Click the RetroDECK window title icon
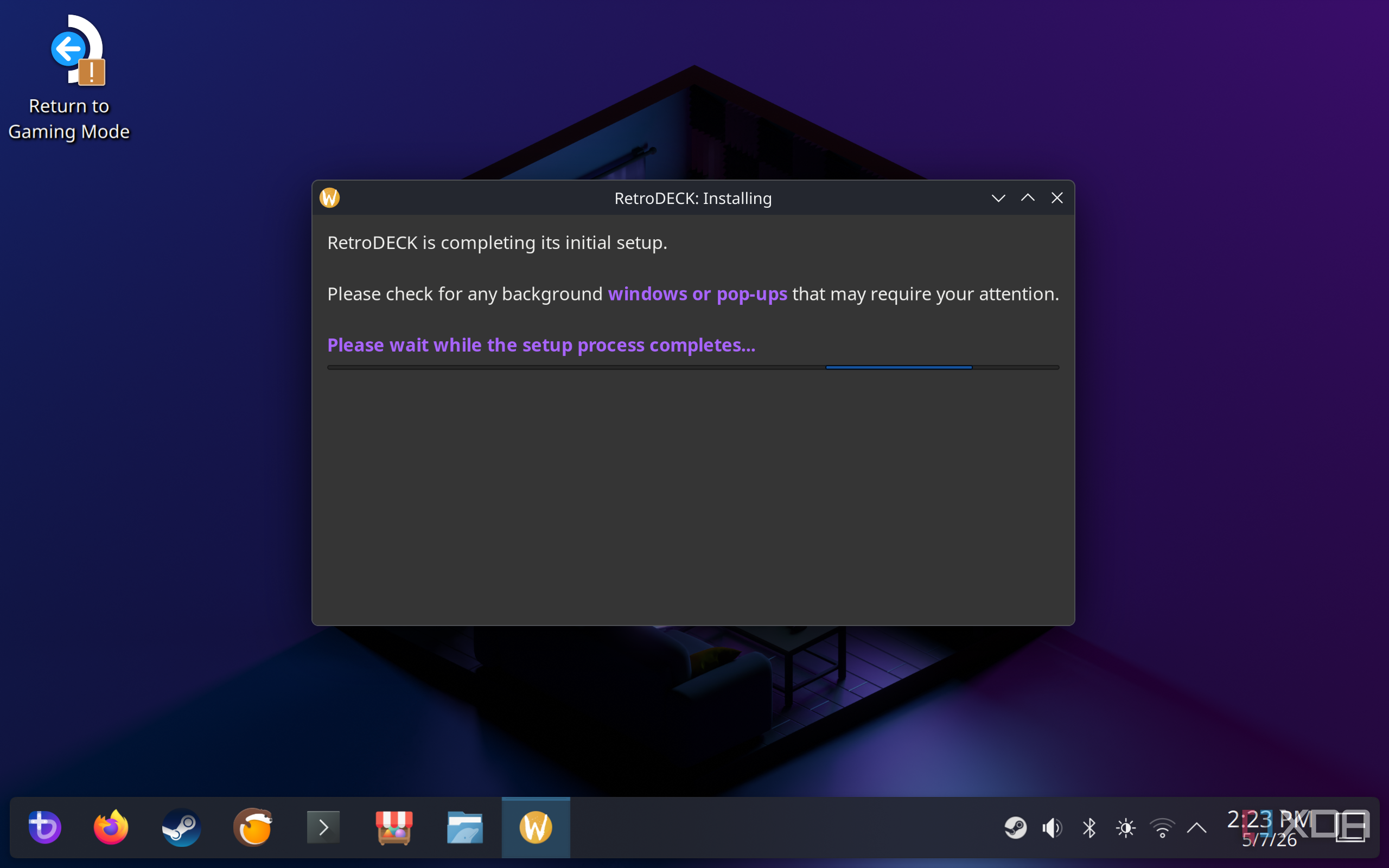 tap(329, 198)
